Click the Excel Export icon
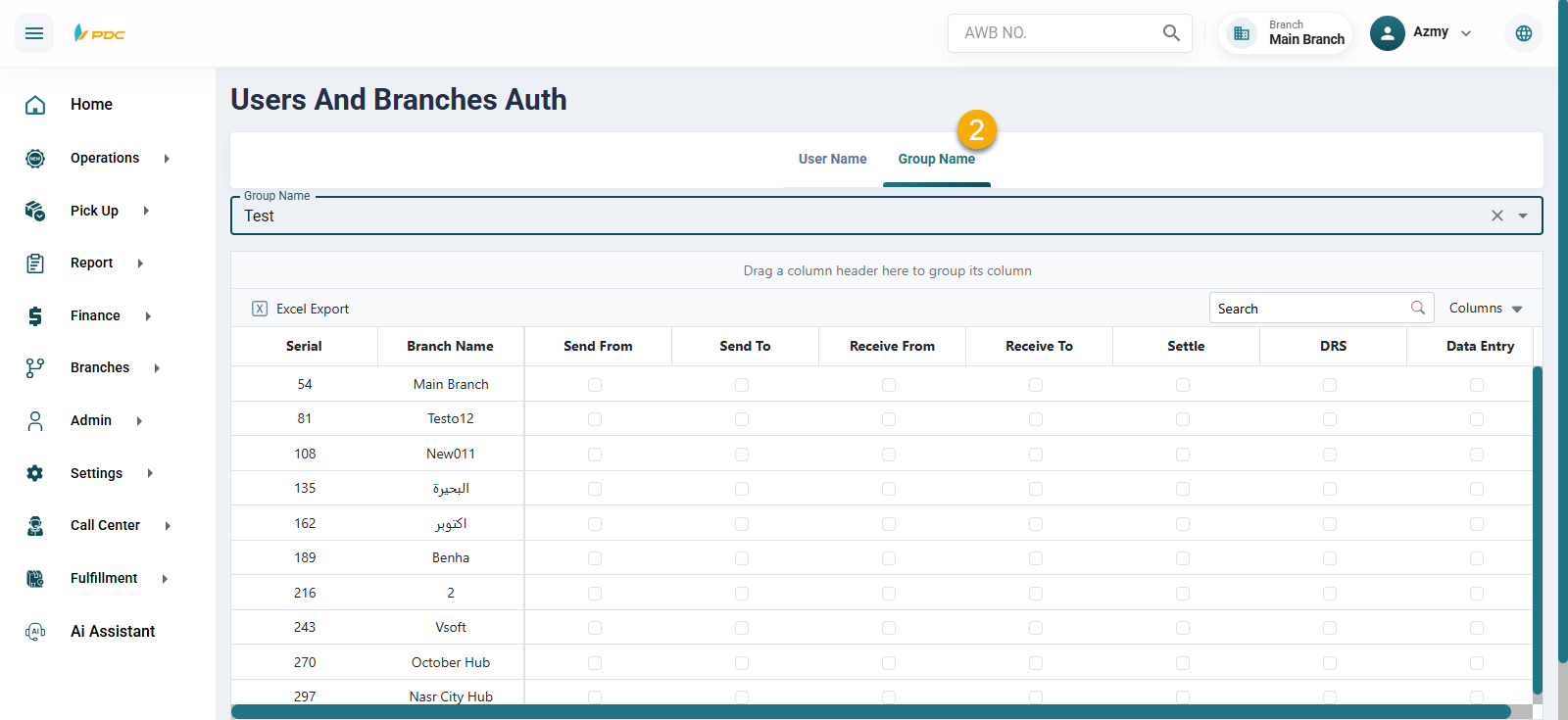 [x=260, y=309]
